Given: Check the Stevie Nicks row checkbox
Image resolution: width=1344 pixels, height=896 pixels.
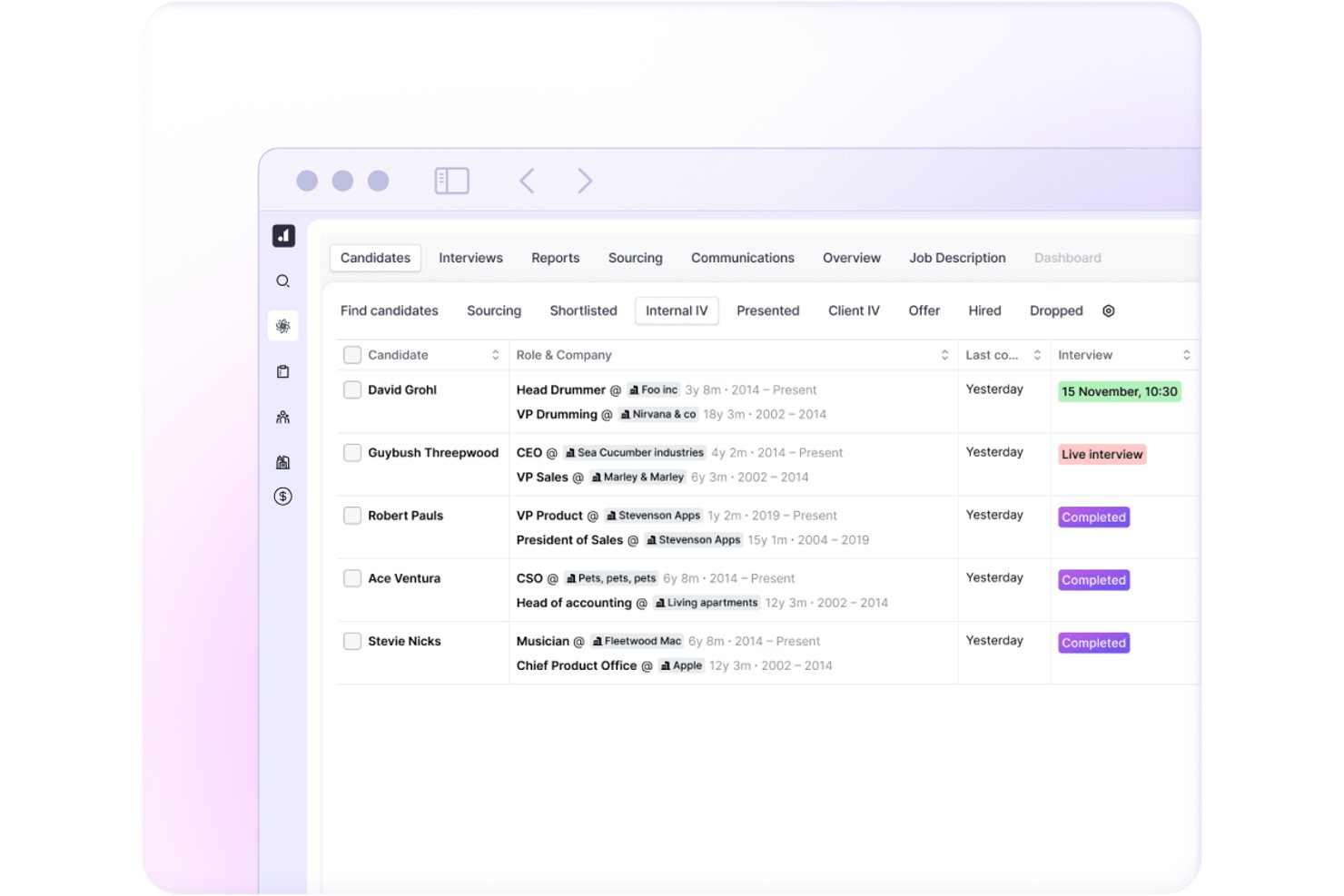Looking at the screenshot, I should pyautogui.click(x=352, y=641).
